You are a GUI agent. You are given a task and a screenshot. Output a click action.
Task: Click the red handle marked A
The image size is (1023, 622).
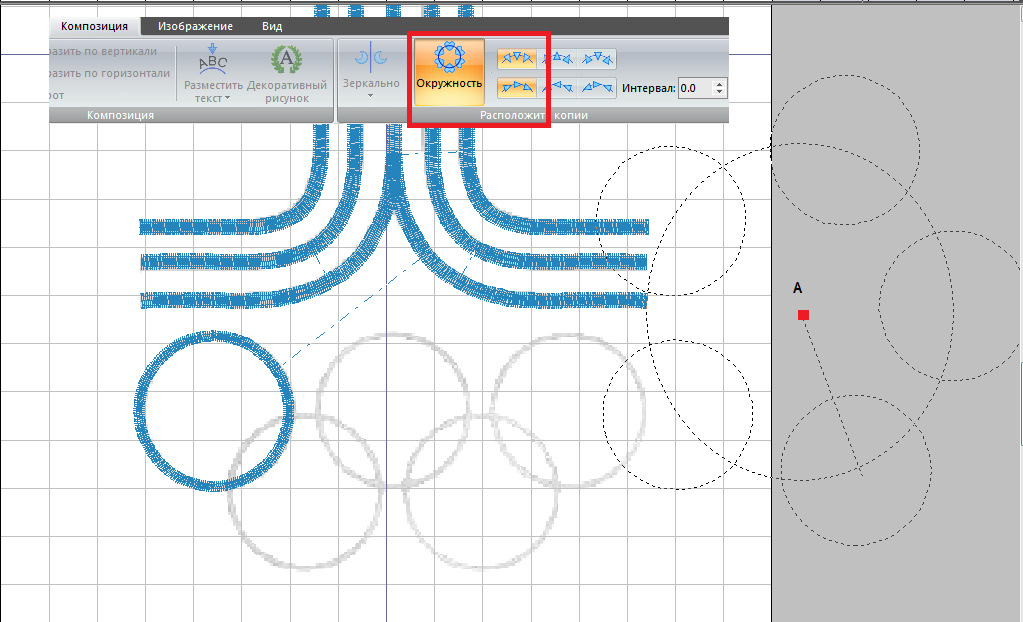click(x=803, y=315)
